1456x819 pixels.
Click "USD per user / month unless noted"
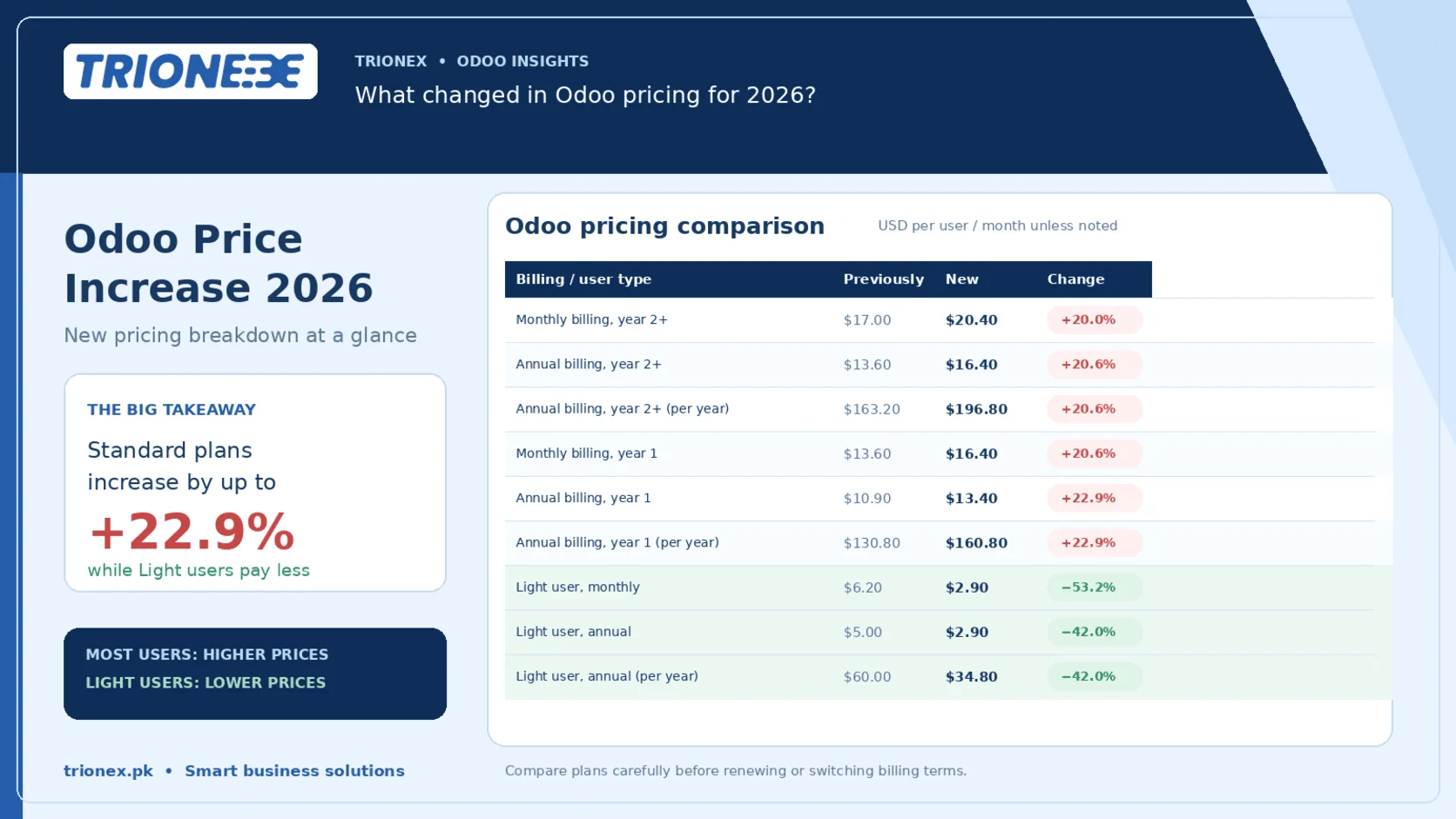[997, 225]
